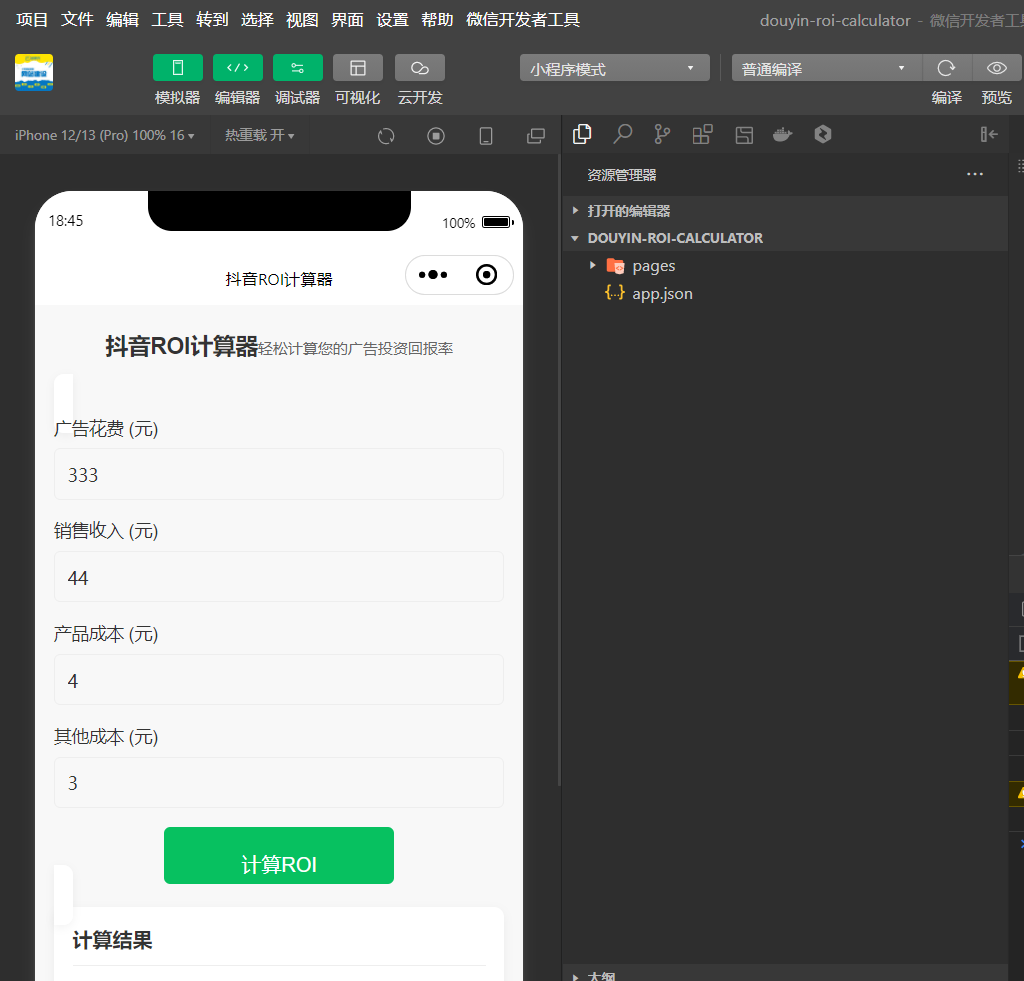Viewport: 1024px width, 981px height.
Task: Toggle the simulator panel button
Action: (x=178, y=68)
